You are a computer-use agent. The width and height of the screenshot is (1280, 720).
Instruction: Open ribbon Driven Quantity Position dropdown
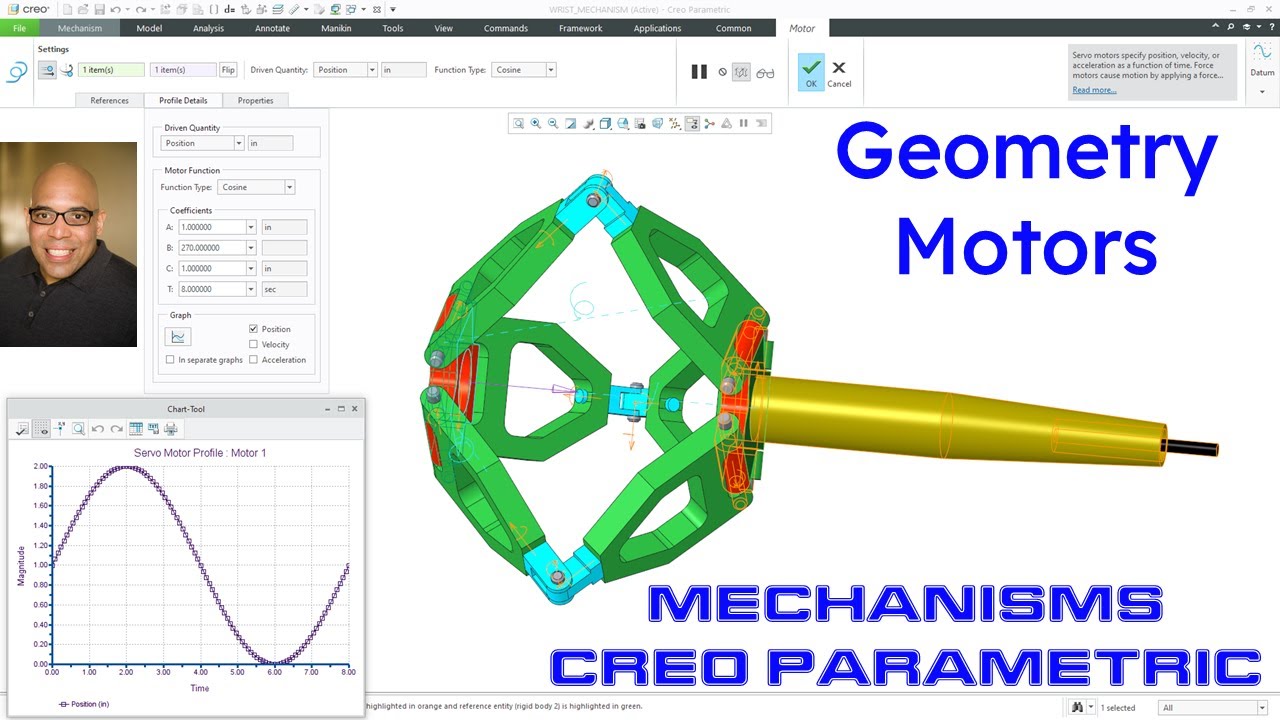click(372, 70)
